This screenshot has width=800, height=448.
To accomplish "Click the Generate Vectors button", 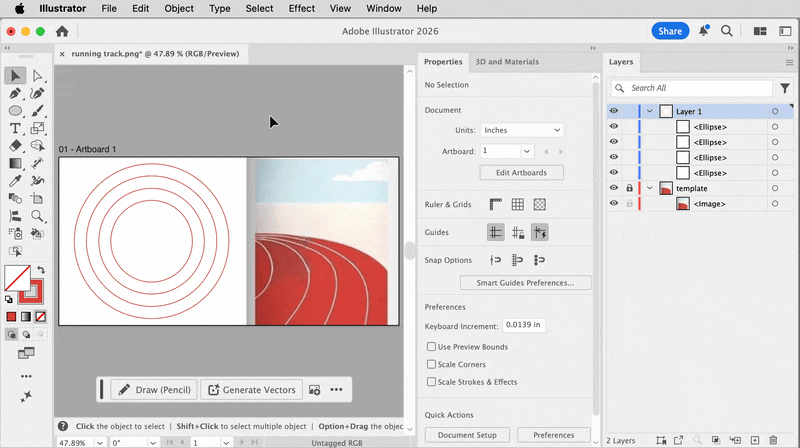I will tap(252, 390).
